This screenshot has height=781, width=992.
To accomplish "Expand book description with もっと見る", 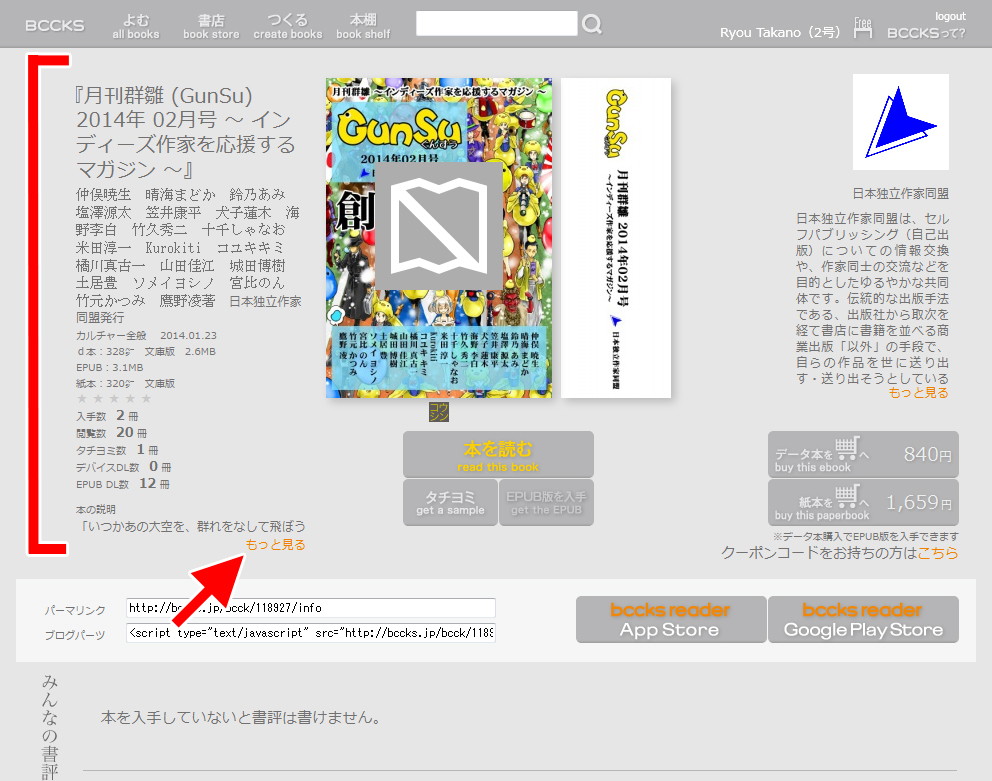I will pos(275,545).
